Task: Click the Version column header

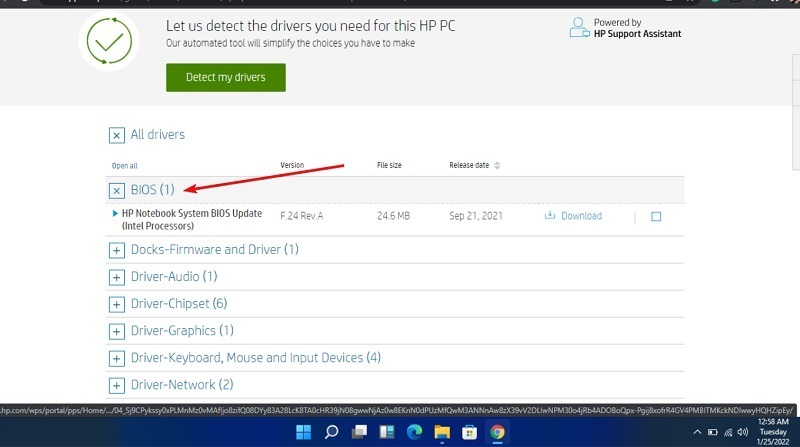Action: tap(292, 165)
